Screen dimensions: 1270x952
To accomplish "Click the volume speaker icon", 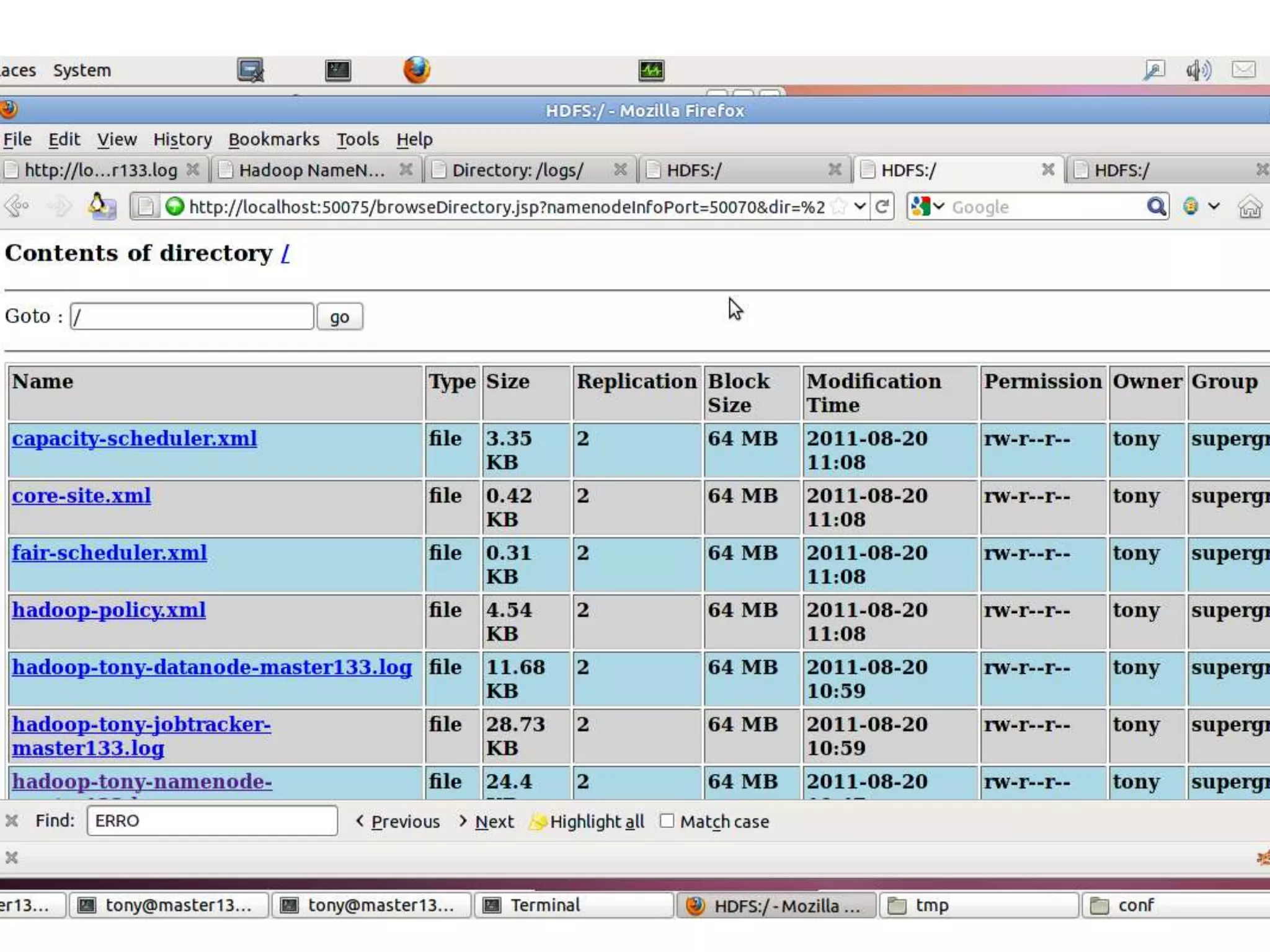I will pyautogui.click(x=1198, y=70).
